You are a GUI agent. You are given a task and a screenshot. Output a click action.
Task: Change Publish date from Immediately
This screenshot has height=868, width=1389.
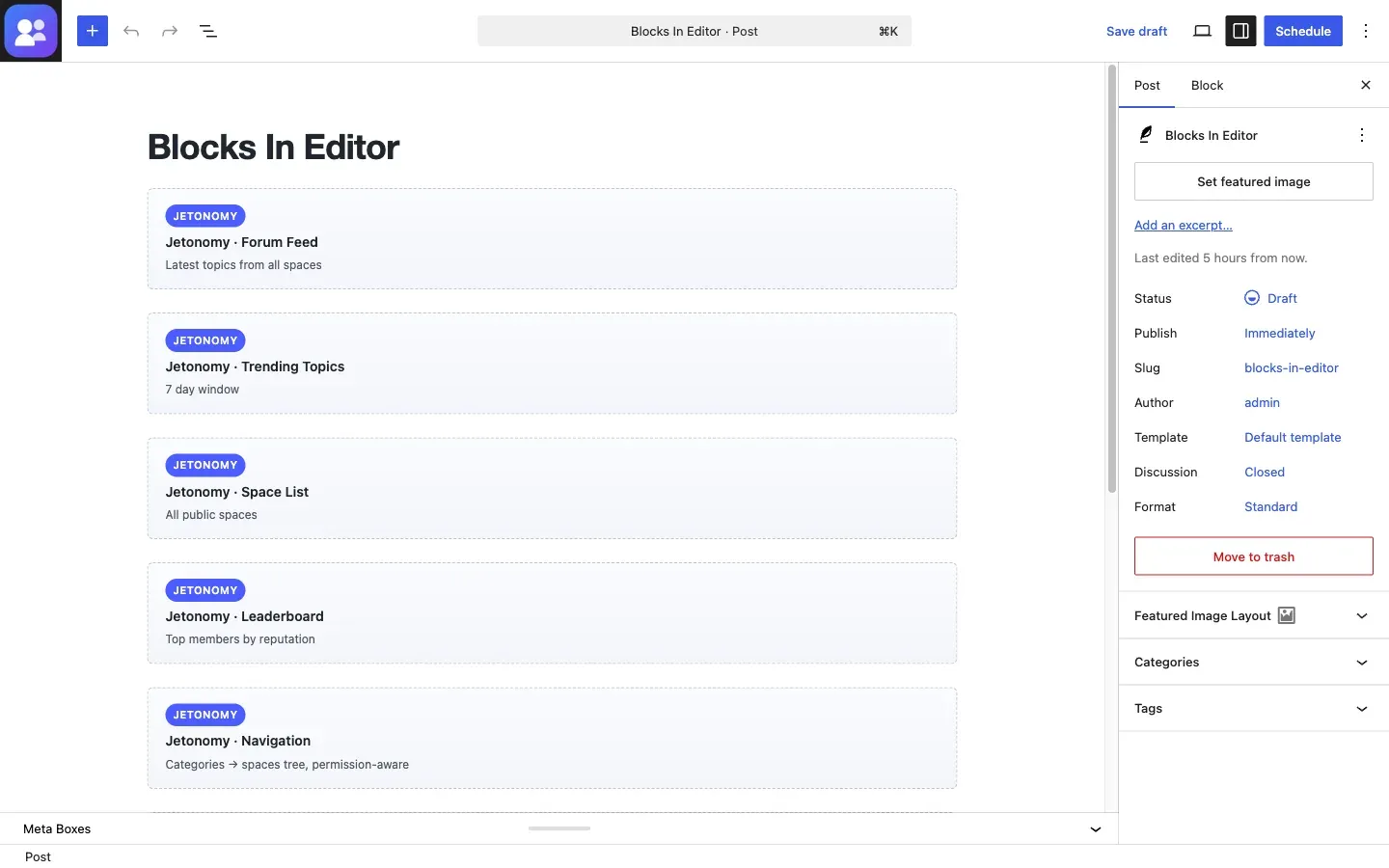(x=1279, y=333)
